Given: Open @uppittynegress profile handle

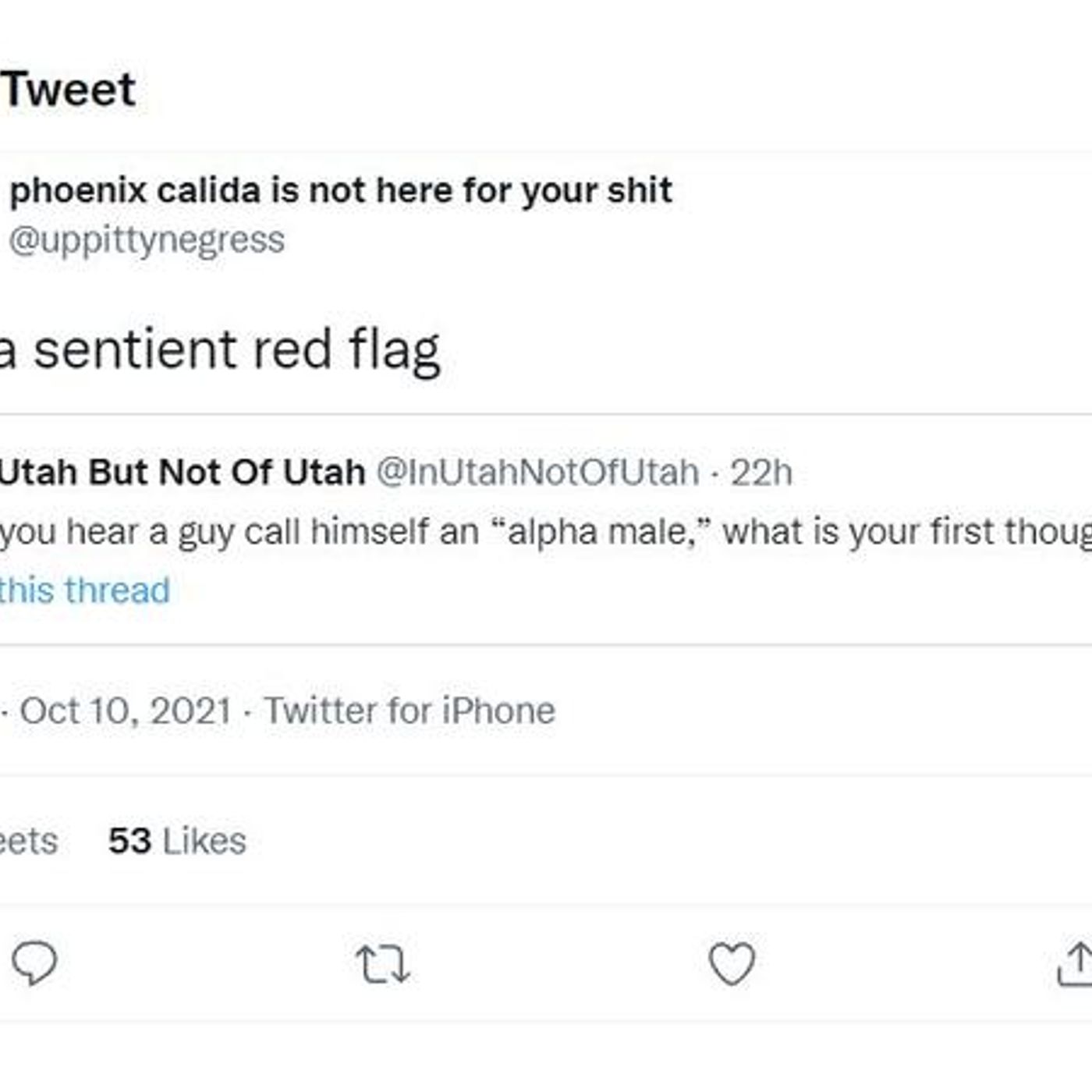Looking at the screenshot, I should [147, 239].
